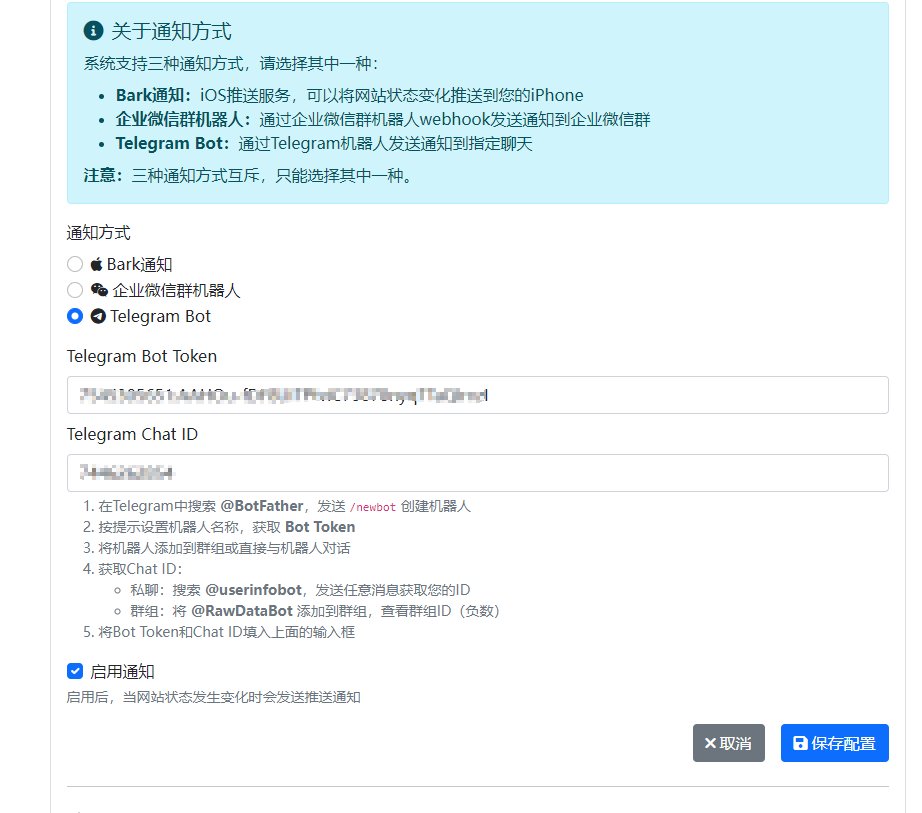Disable the 启用通知 checkbox
Screen dimensions: 922x813
click(75, 672)
